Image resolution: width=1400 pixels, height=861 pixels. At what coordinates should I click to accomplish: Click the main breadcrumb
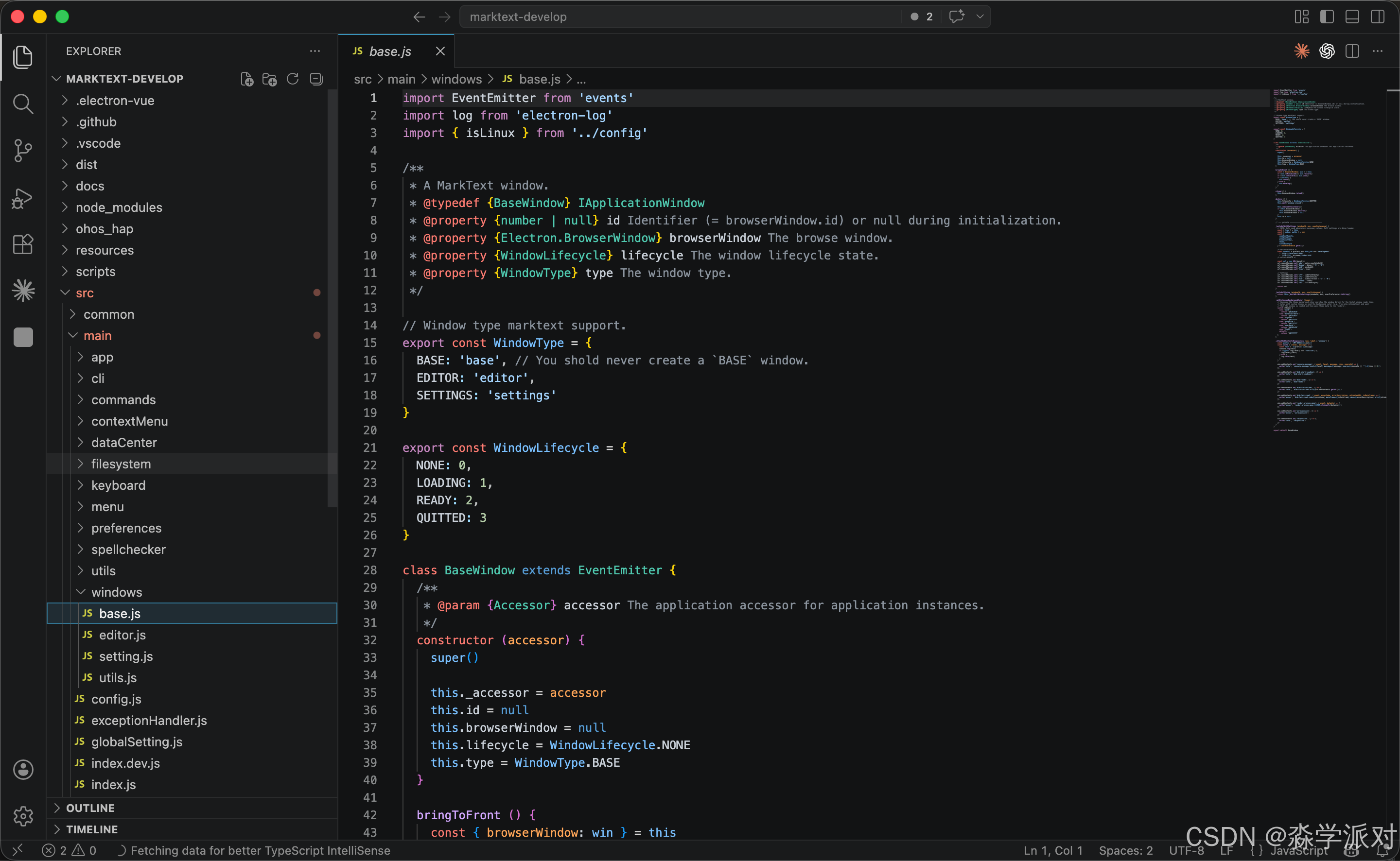click(401, 79)
